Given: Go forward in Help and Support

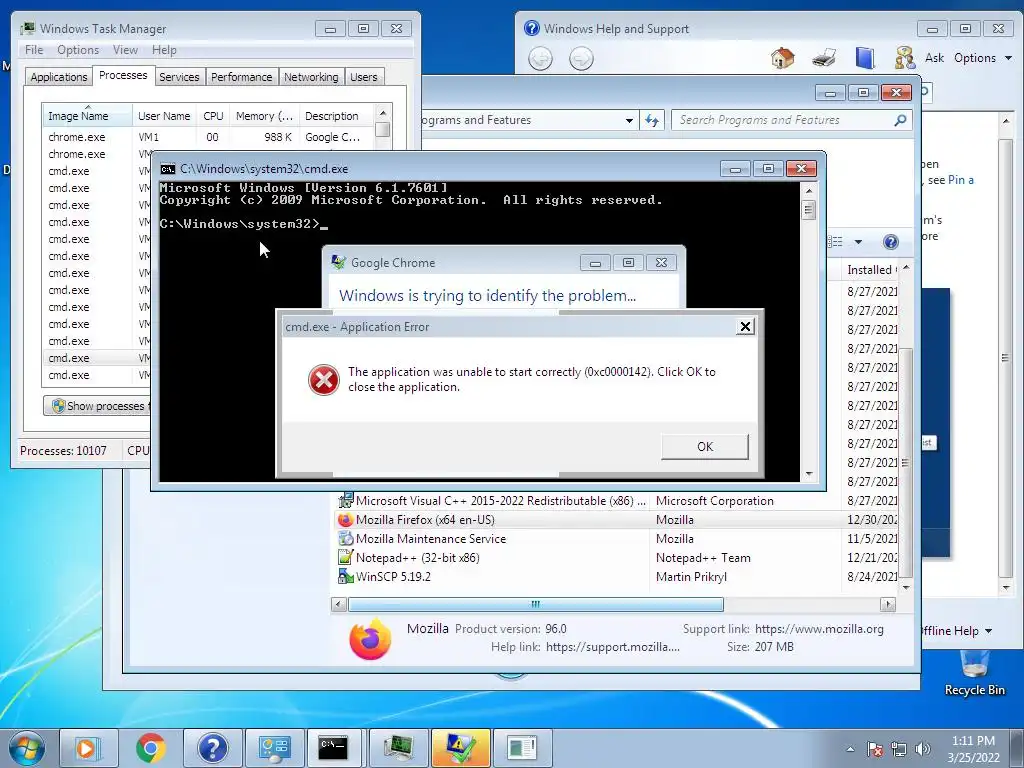Looking at the screenshot, I should point(581,59).
